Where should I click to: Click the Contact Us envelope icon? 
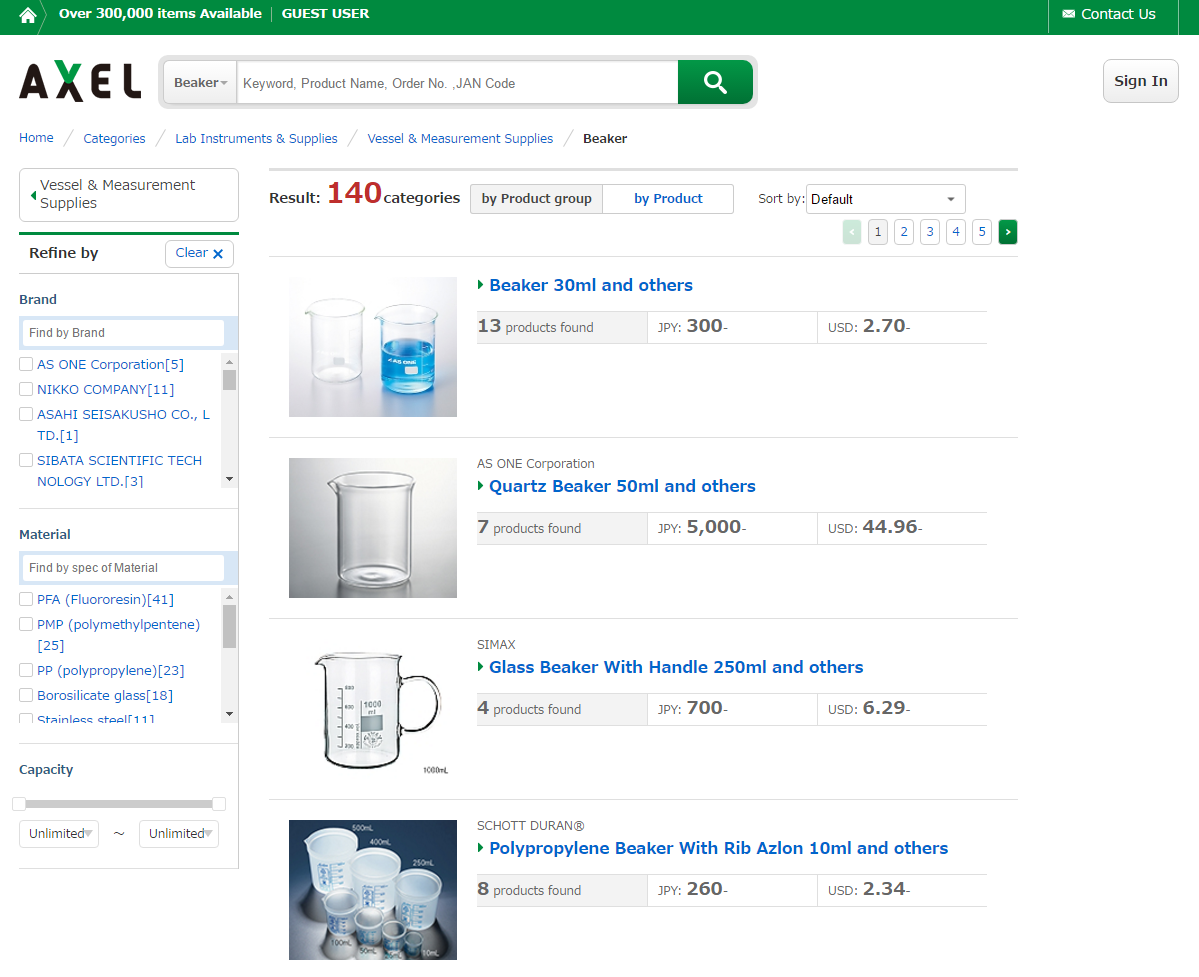pos(1068,14)
